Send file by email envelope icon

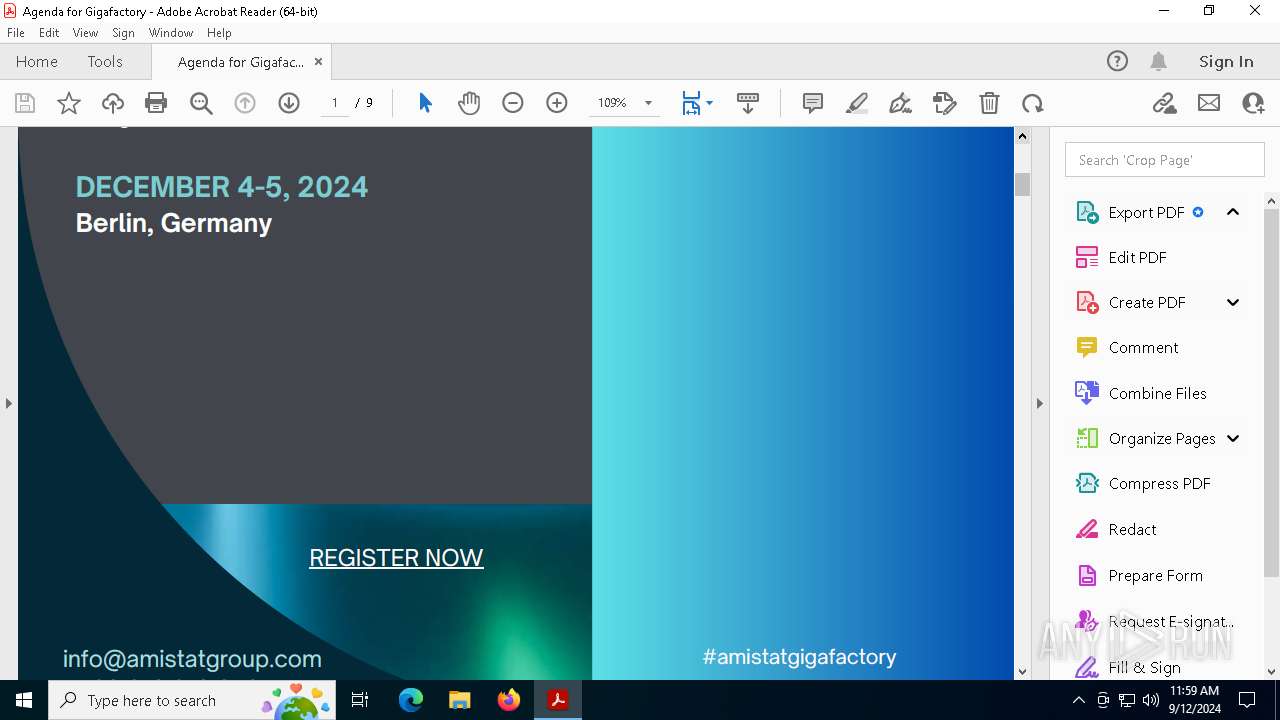(x=1209, y=103)
